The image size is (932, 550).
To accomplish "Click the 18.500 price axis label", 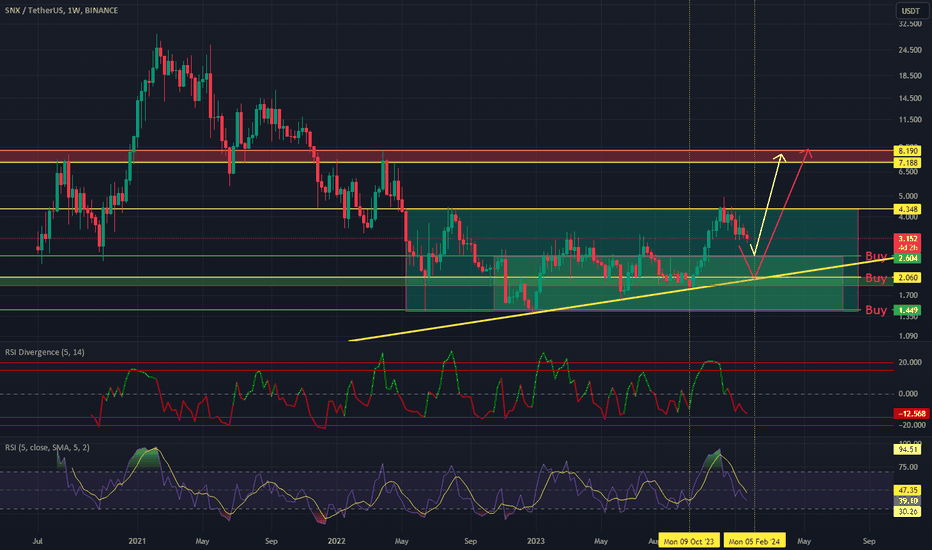I will tap(910, 76).
